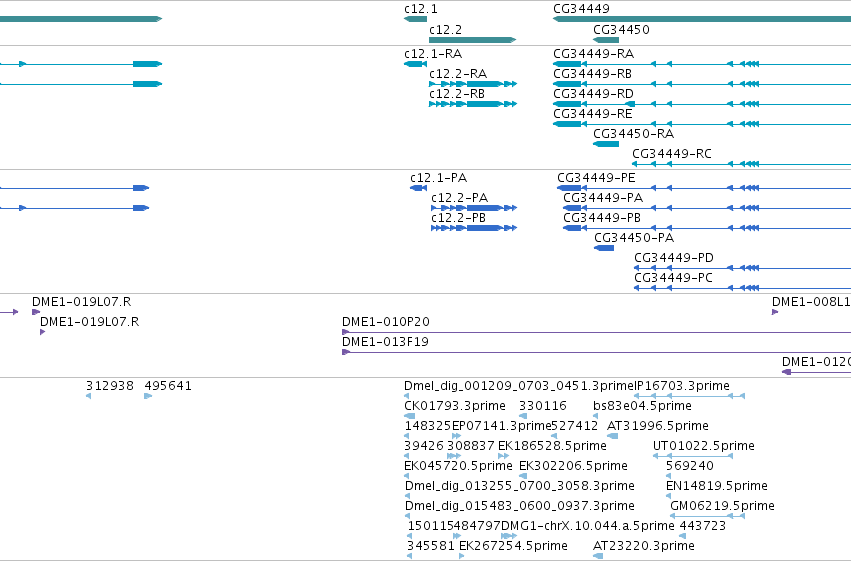Click transcript CG34449-RD label
Viewport: 851px width, 561px height.
[x=593, y=94]
